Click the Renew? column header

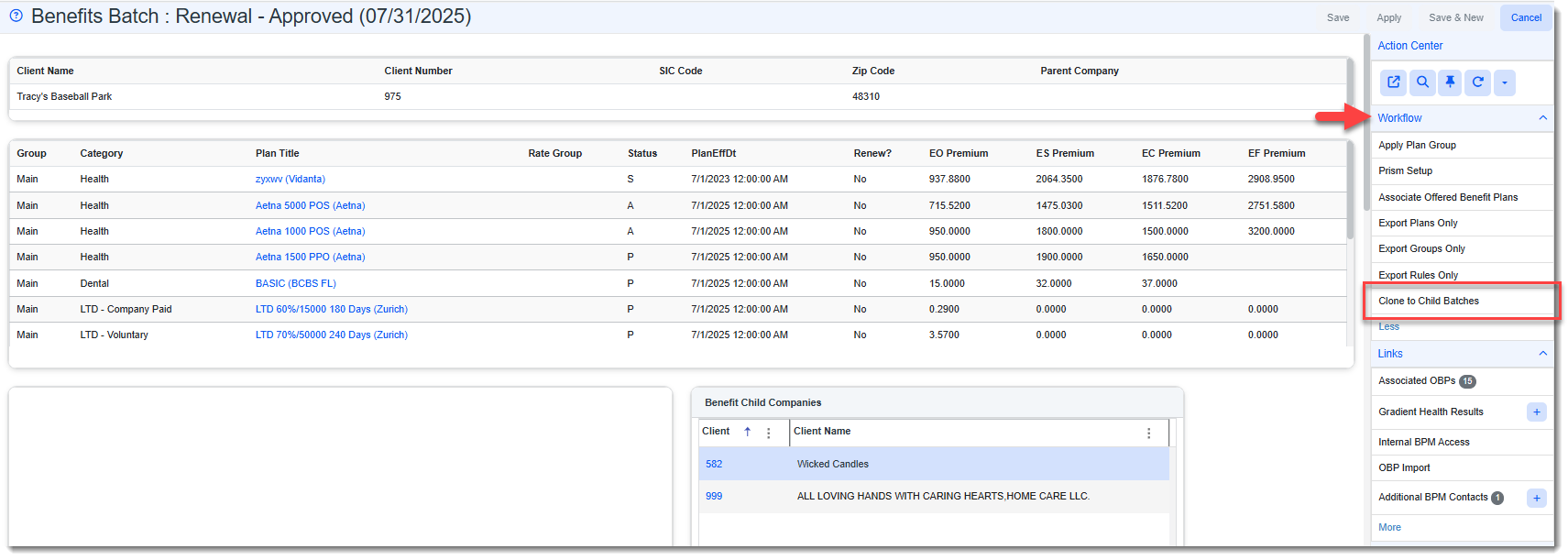pos(872,154)
